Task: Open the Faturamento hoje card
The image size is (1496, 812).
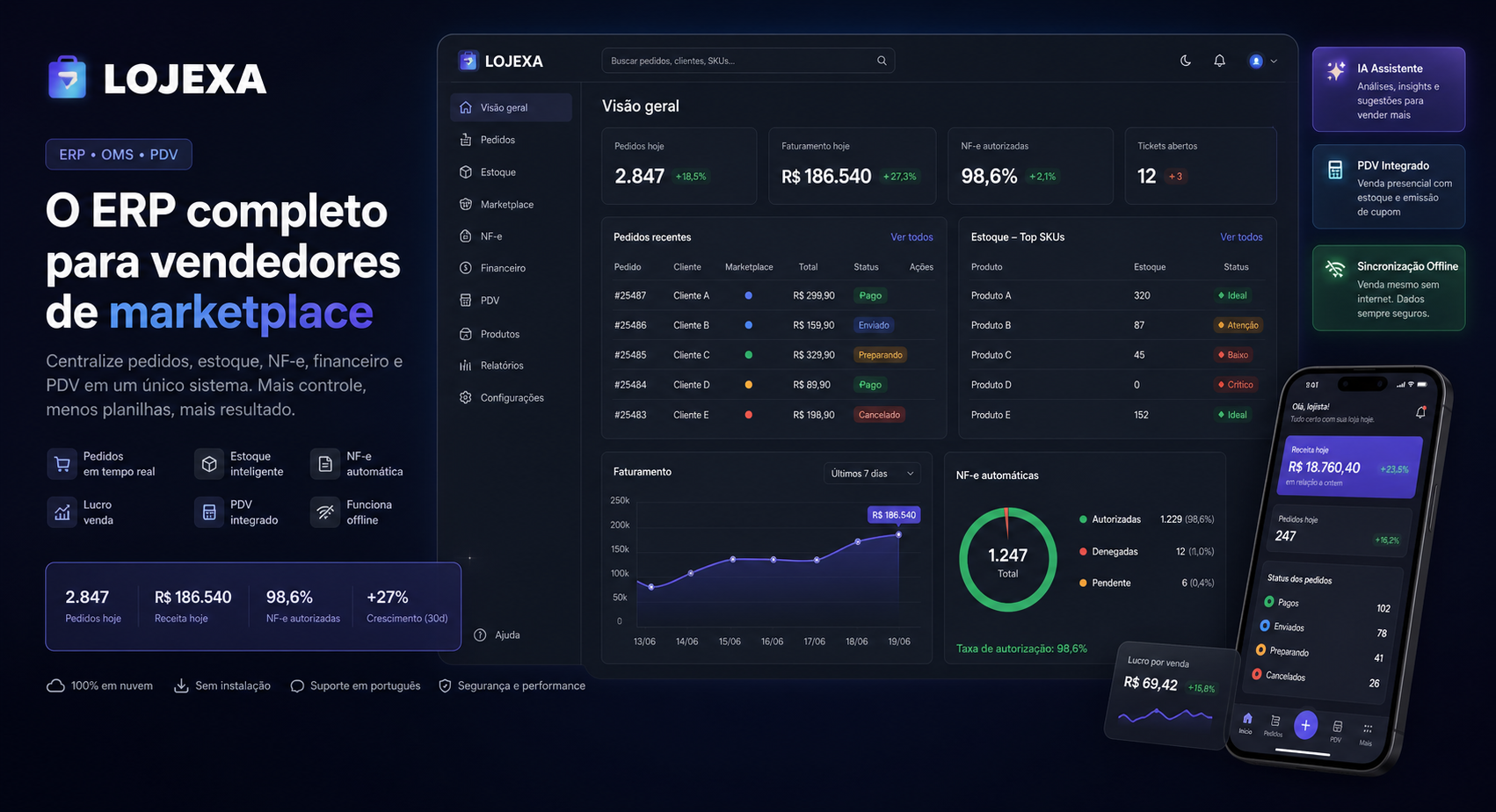Action: click(853, 166)
